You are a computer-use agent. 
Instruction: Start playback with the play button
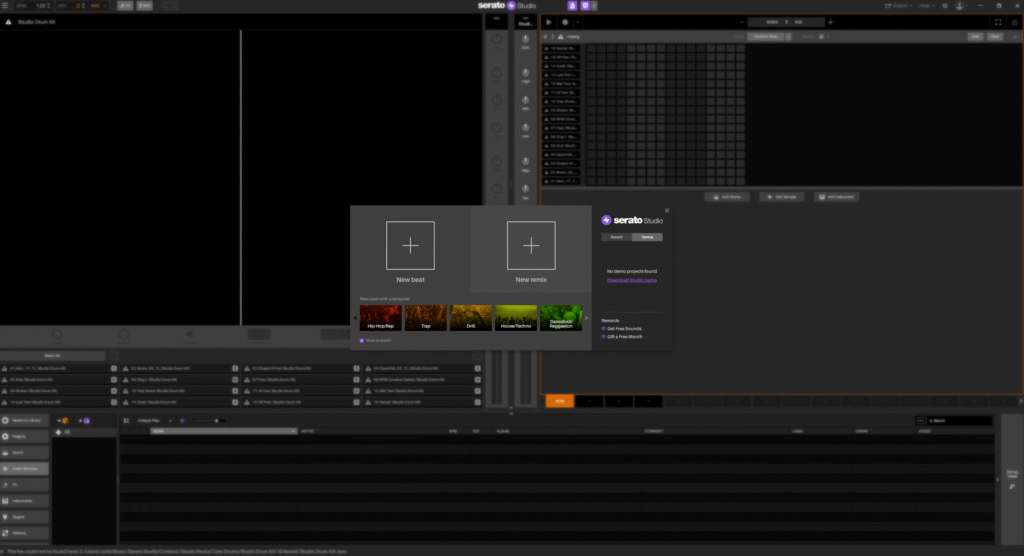(549, 22)
